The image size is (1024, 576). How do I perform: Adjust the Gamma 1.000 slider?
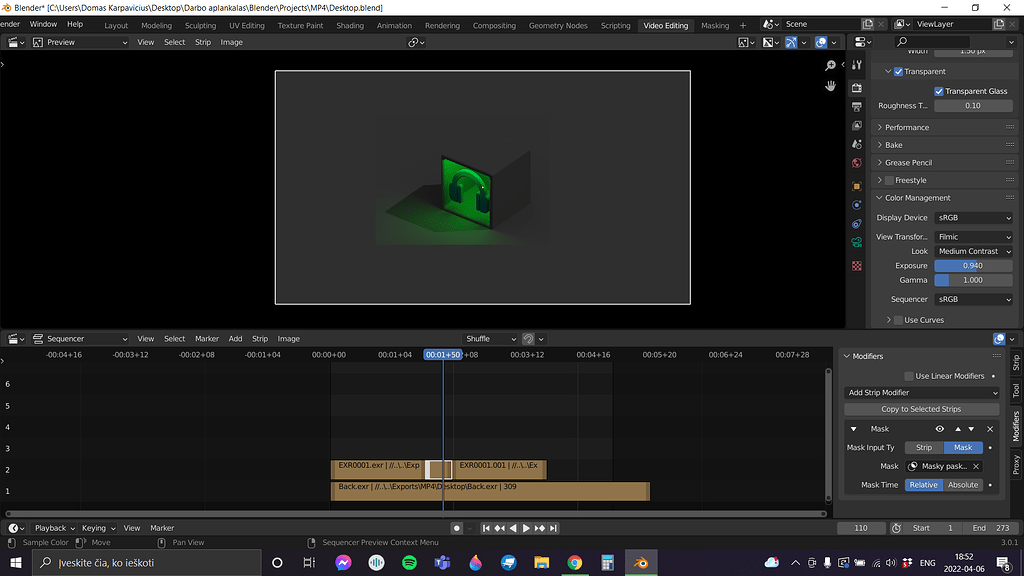click(974, 280)
